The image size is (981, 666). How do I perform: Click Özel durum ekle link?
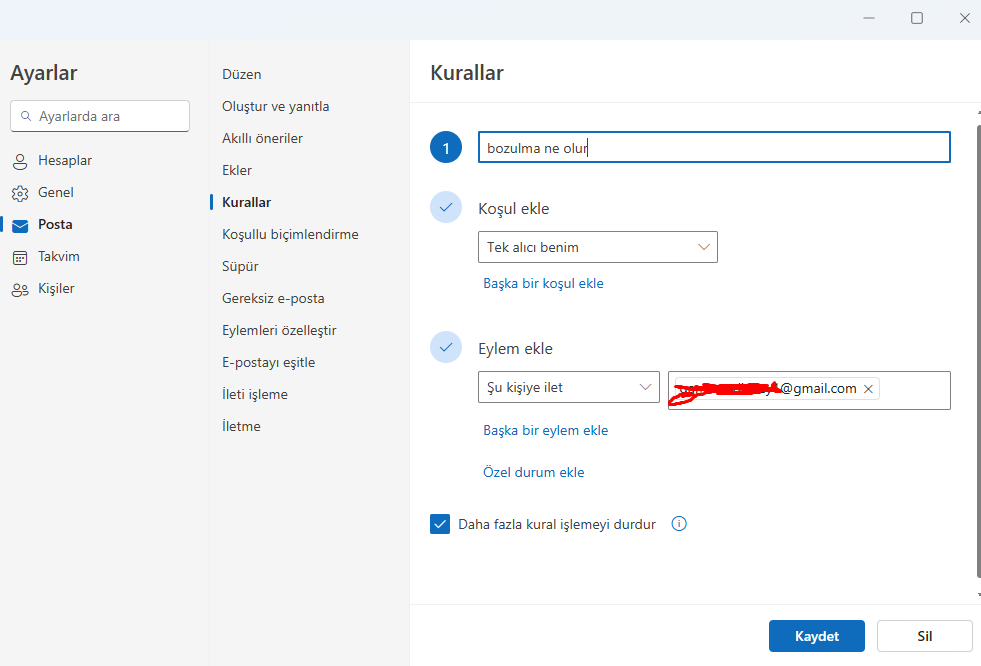pyautogui.click(x=534, y=472)
